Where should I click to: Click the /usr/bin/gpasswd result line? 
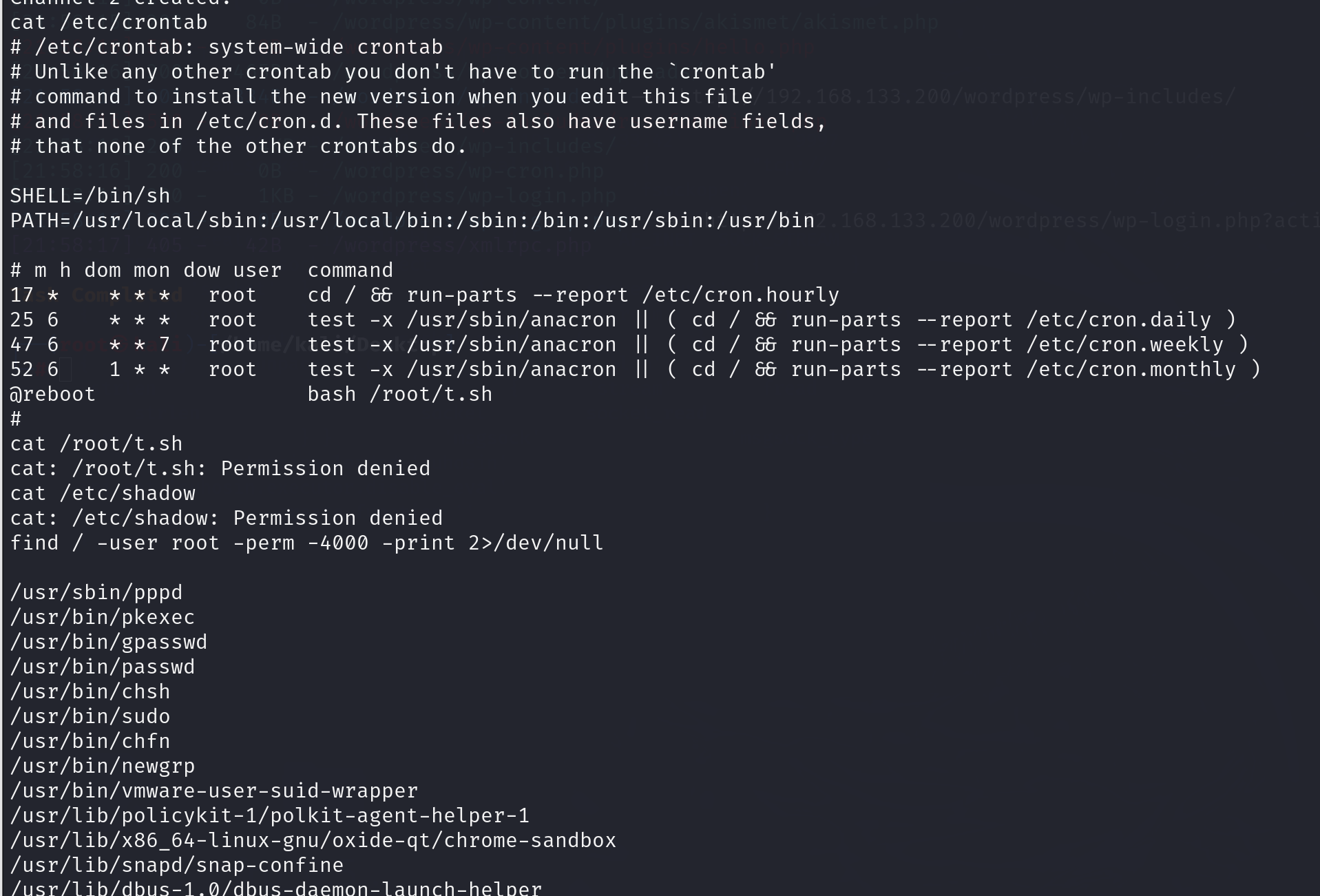pyautogui.click(x=109, y=642)
